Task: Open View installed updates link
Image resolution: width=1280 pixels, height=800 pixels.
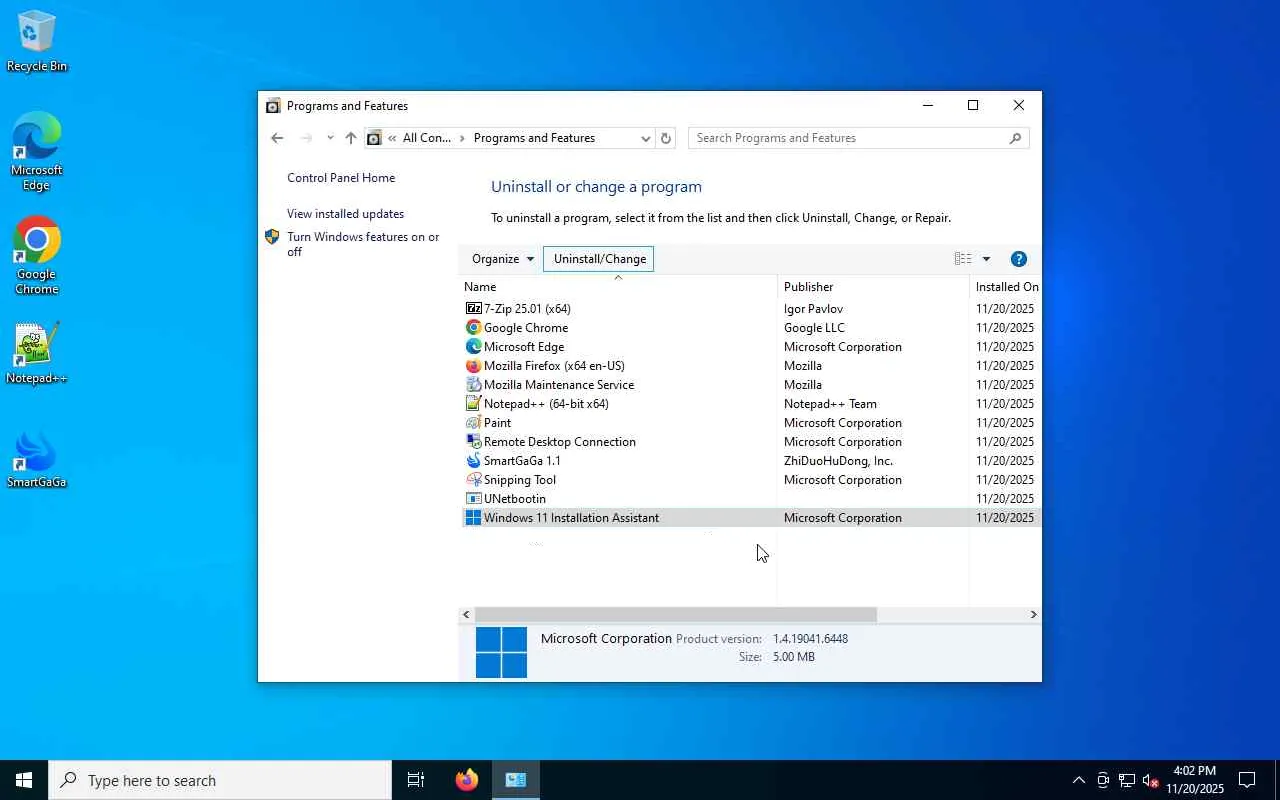Action: [x=345, y=214]
